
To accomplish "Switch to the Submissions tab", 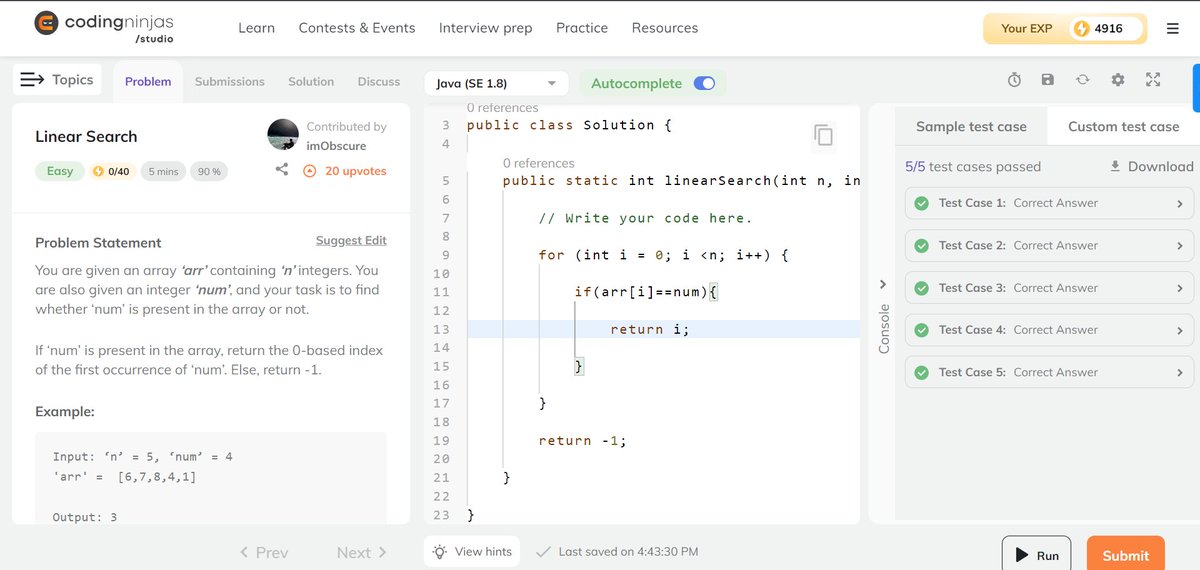I will pyautogui.click(x=230, y=82).
